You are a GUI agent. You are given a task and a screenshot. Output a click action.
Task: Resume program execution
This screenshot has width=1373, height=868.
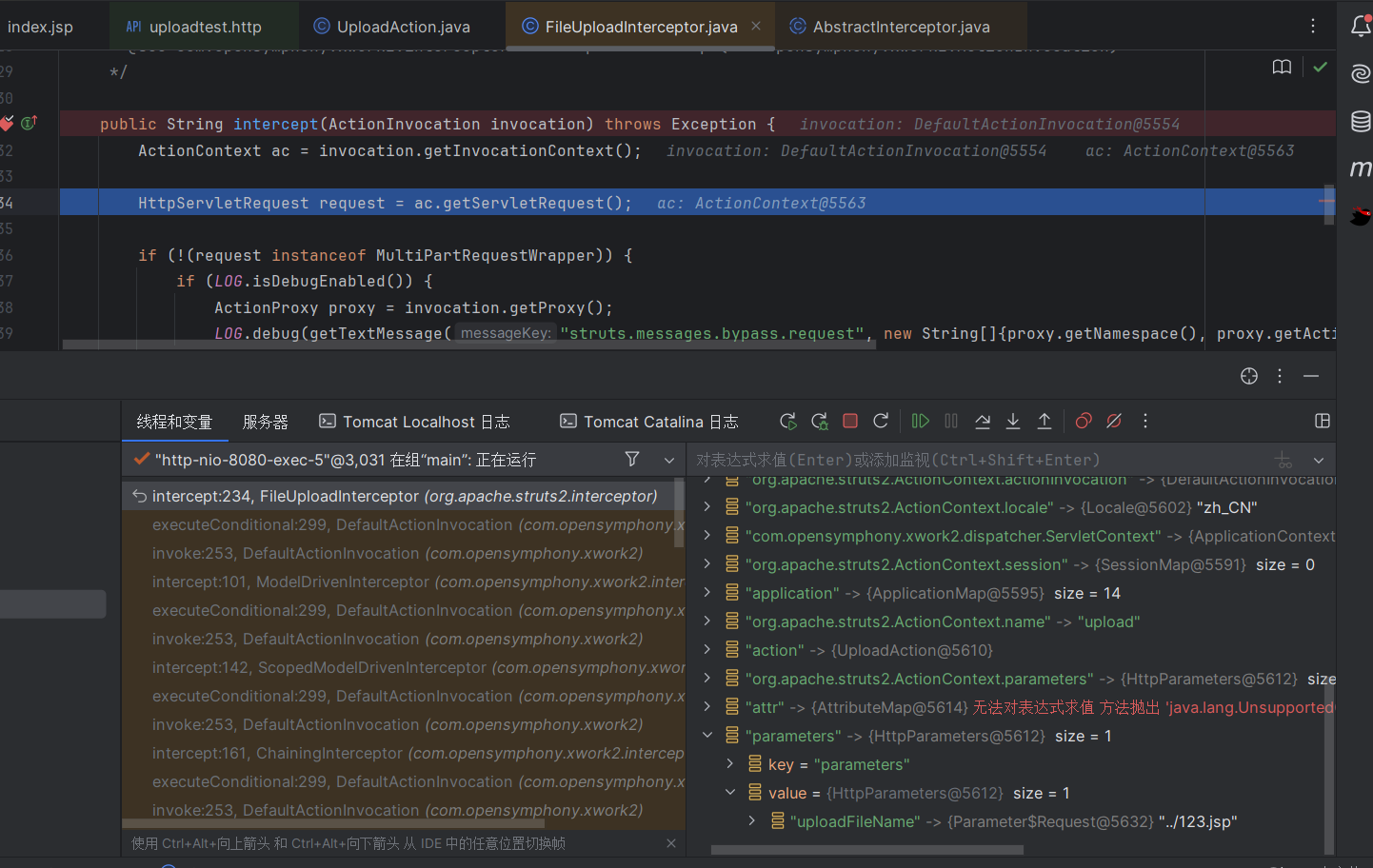tap(920, 421)
